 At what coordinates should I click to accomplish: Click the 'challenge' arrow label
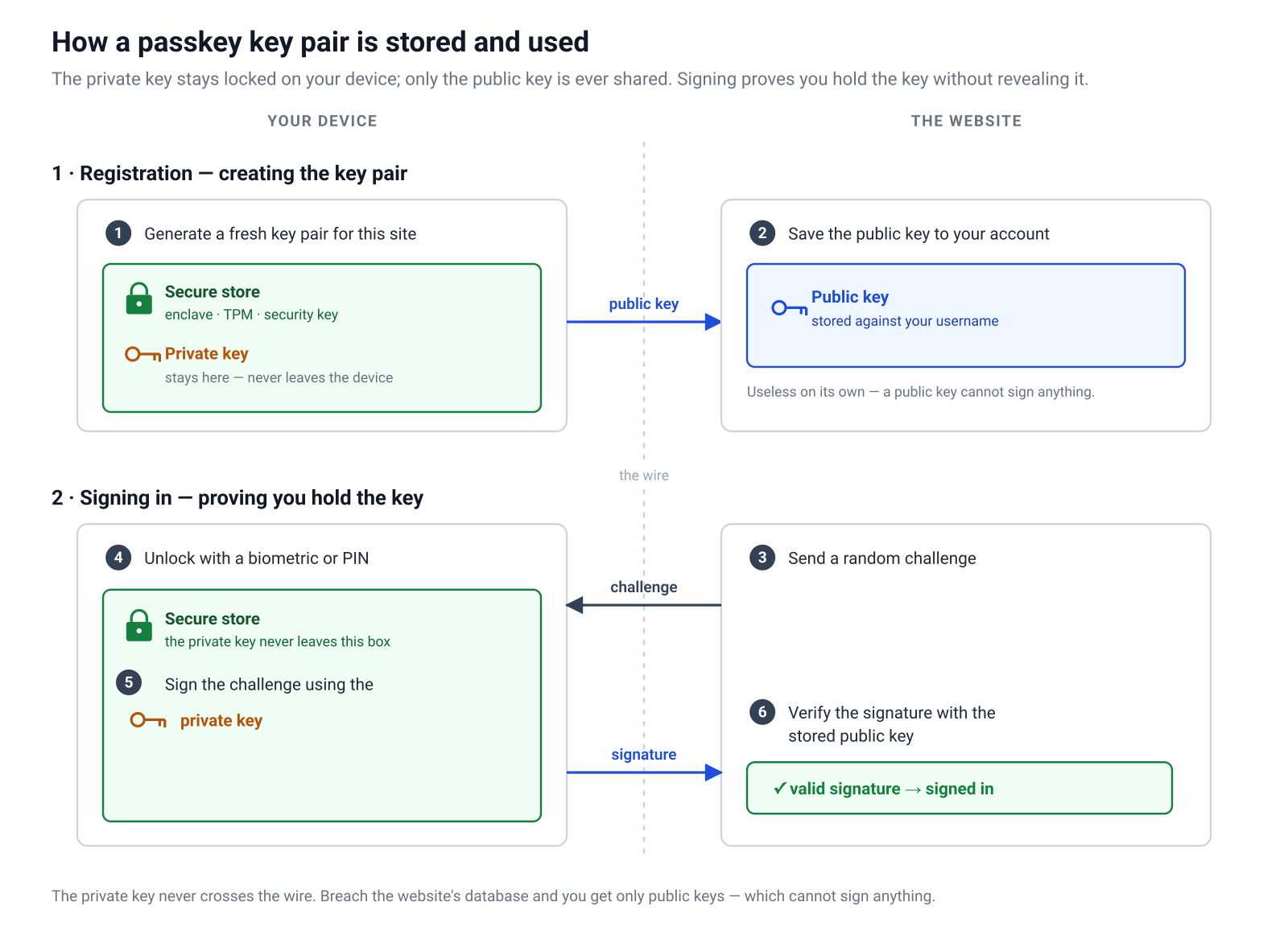644,587
